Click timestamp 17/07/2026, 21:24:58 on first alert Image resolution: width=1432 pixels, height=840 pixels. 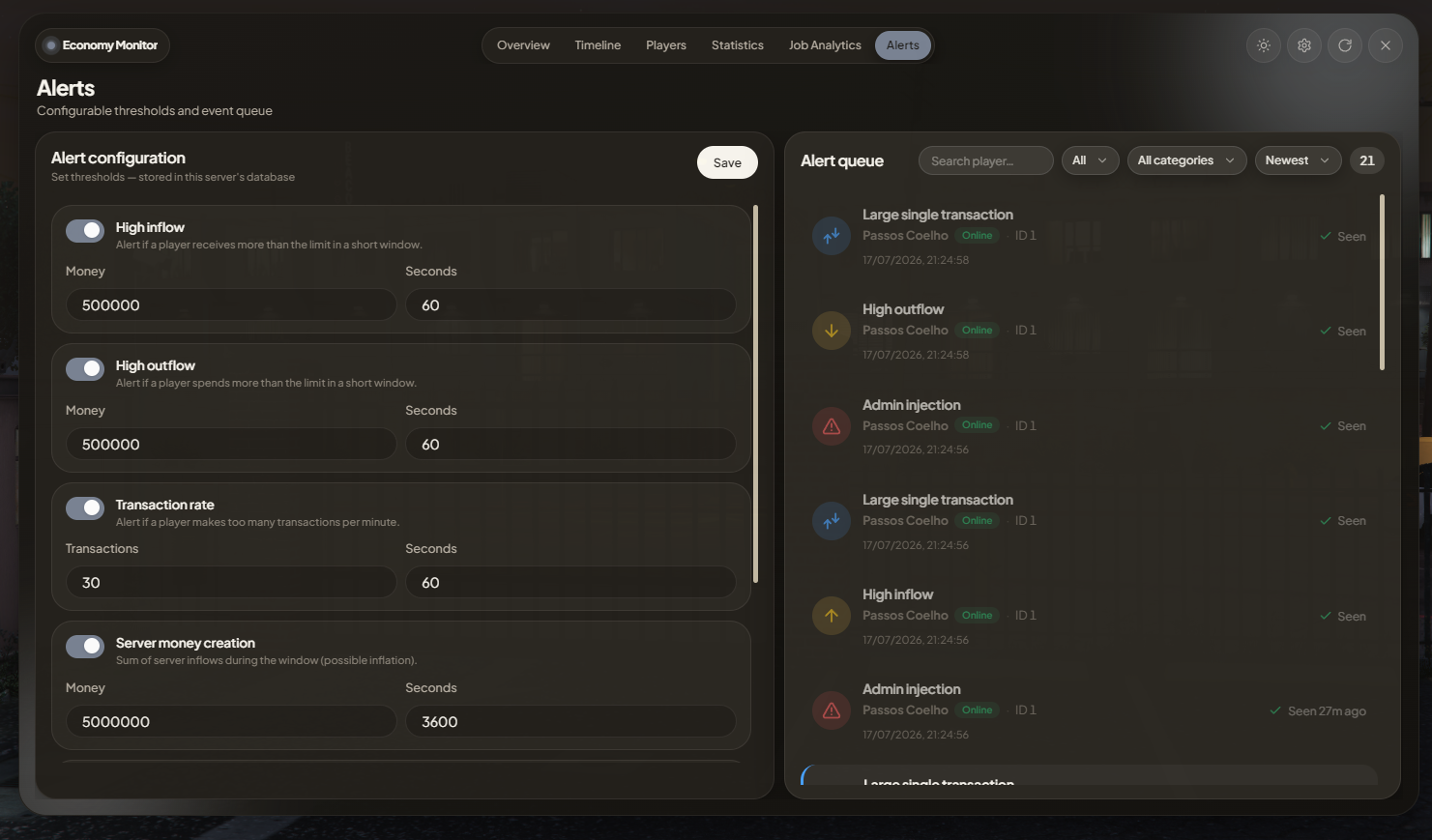pos(916,260)
